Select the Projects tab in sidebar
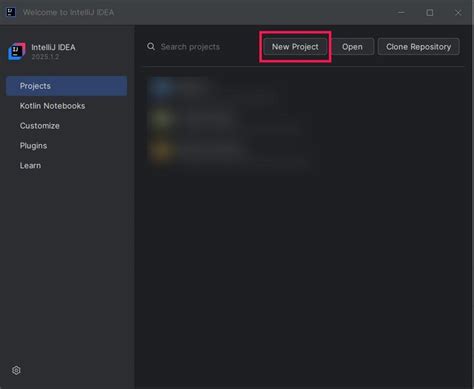This screenshot has height=389, width=474. point(66,86)
